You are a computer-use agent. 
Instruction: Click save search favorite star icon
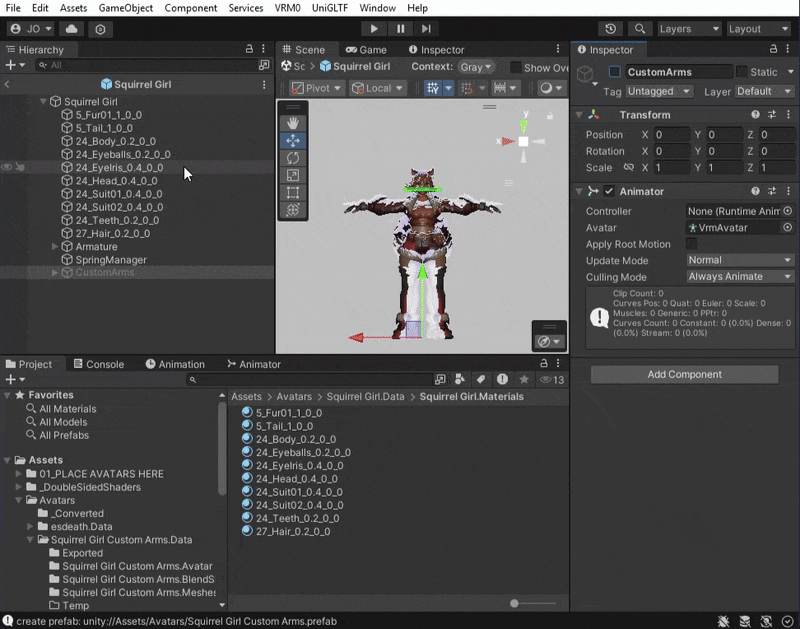(x=524, y=379)
